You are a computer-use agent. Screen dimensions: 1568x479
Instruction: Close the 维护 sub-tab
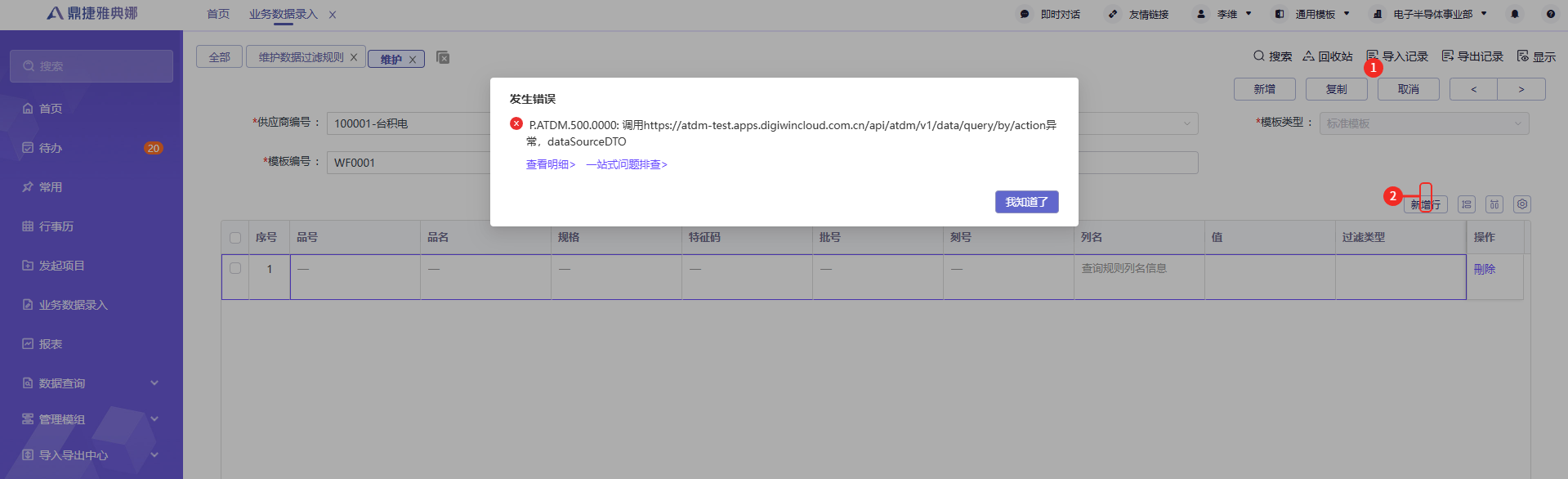(413, 60)
